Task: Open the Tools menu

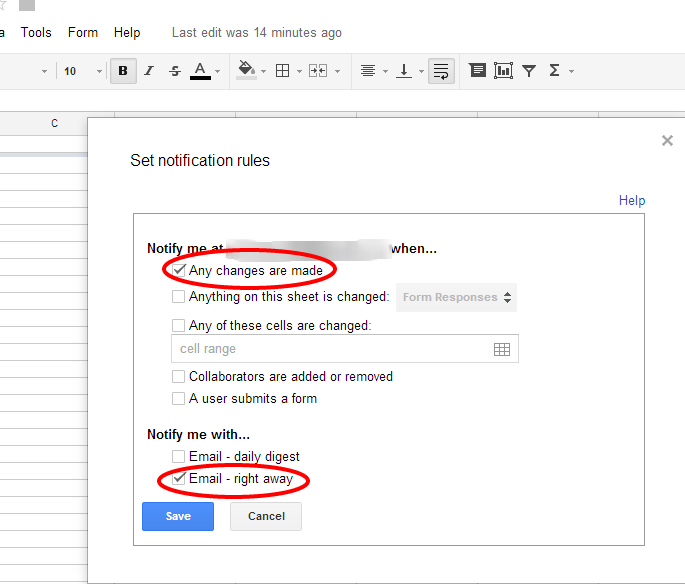Action: click(36, 33)
